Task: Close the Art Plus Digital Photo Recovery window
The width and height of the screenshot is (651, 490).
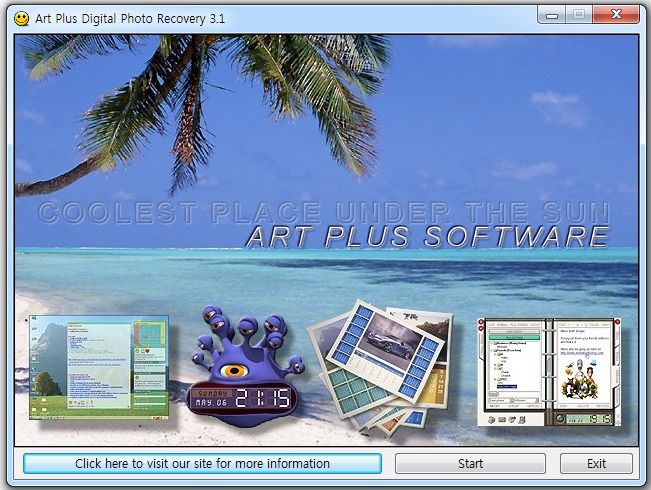Action: (616, 15)
